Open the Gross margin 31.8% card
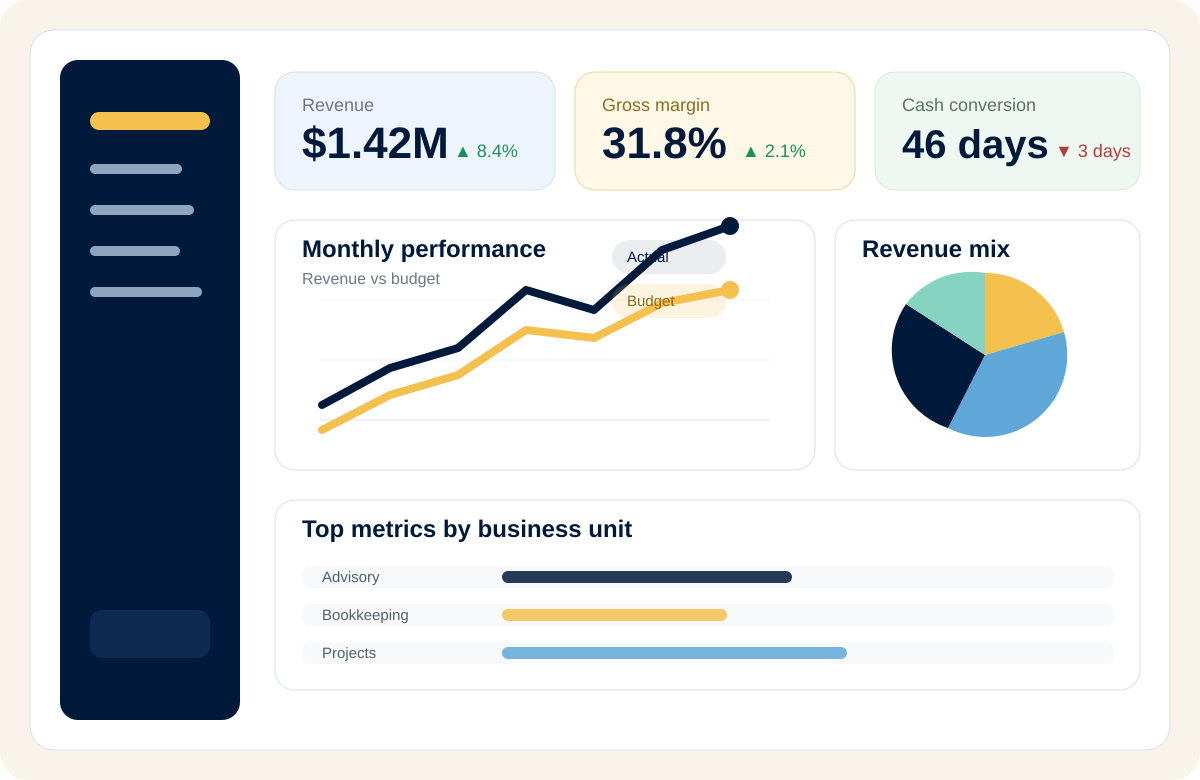 click(715, 131)
